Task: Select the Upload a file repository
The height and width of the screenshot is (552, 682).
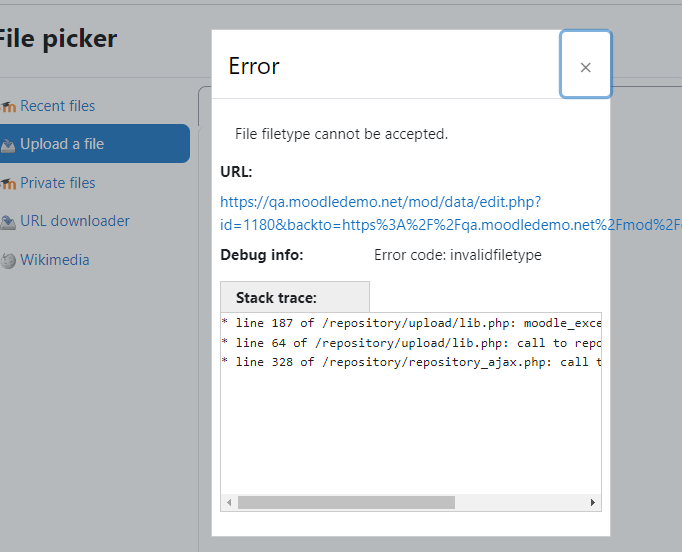Action: [94, 144]
